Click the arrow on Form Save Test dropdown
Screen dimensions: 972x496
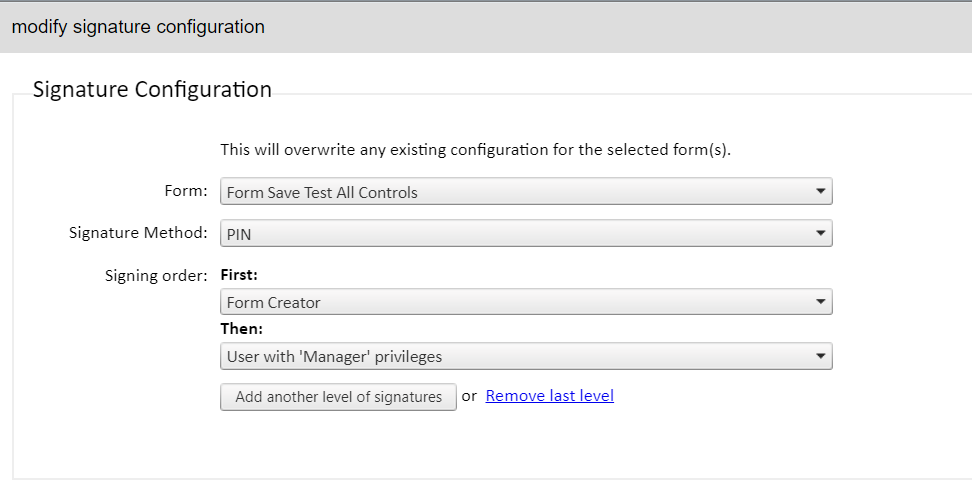pyautogui.click(x=820, y=191)
